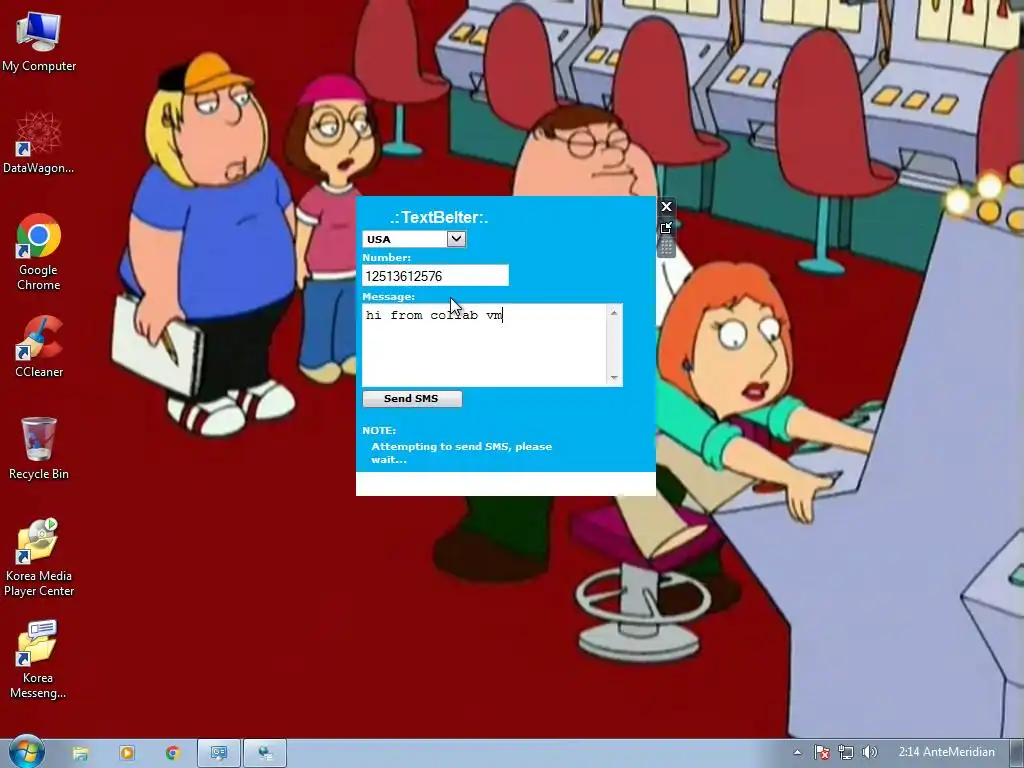Open the Action Center flag icon

[822, 752]
